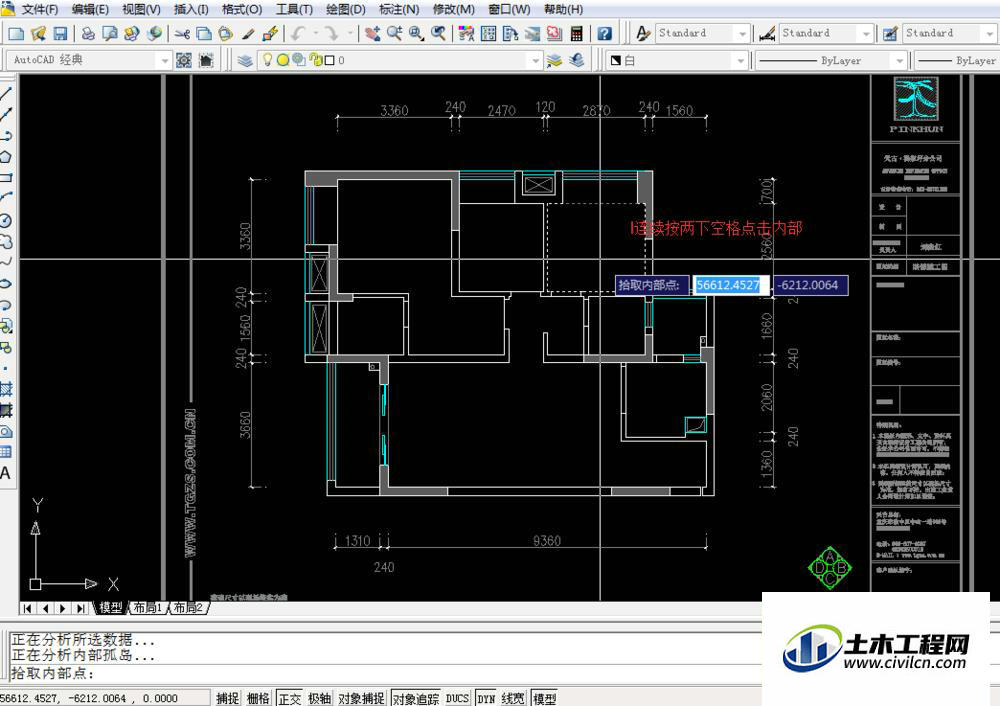The image size is (1000, 706).
Task: Open the Layer Properties Manager icon
Action: [246, 60]
